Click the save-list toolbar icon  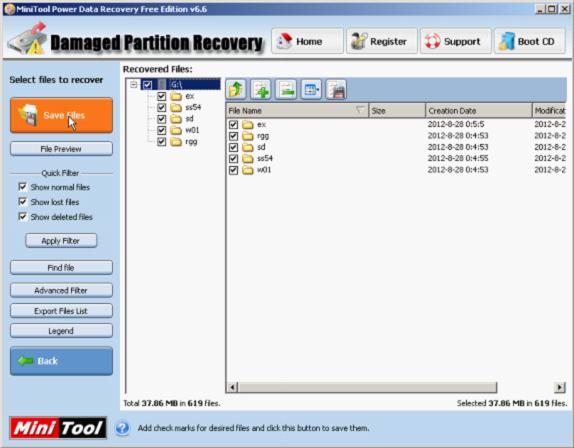336,90
